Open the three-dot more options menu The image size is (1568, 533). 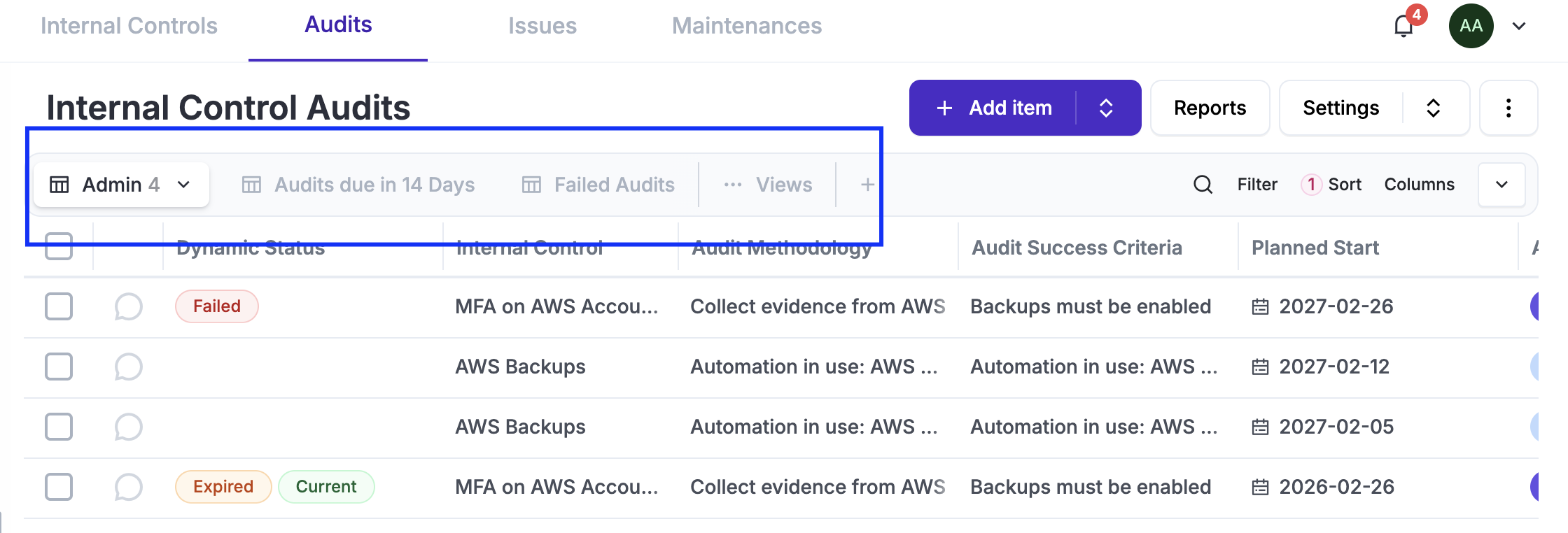pyautogui.click(x=1508, y=108)
